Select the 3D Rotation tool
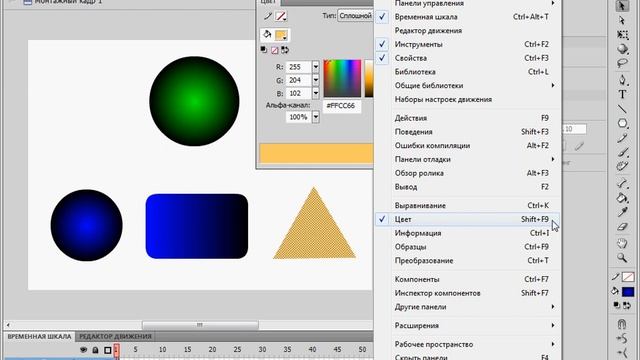The width and height of the screenshot is (640, 360). point(622,49)
